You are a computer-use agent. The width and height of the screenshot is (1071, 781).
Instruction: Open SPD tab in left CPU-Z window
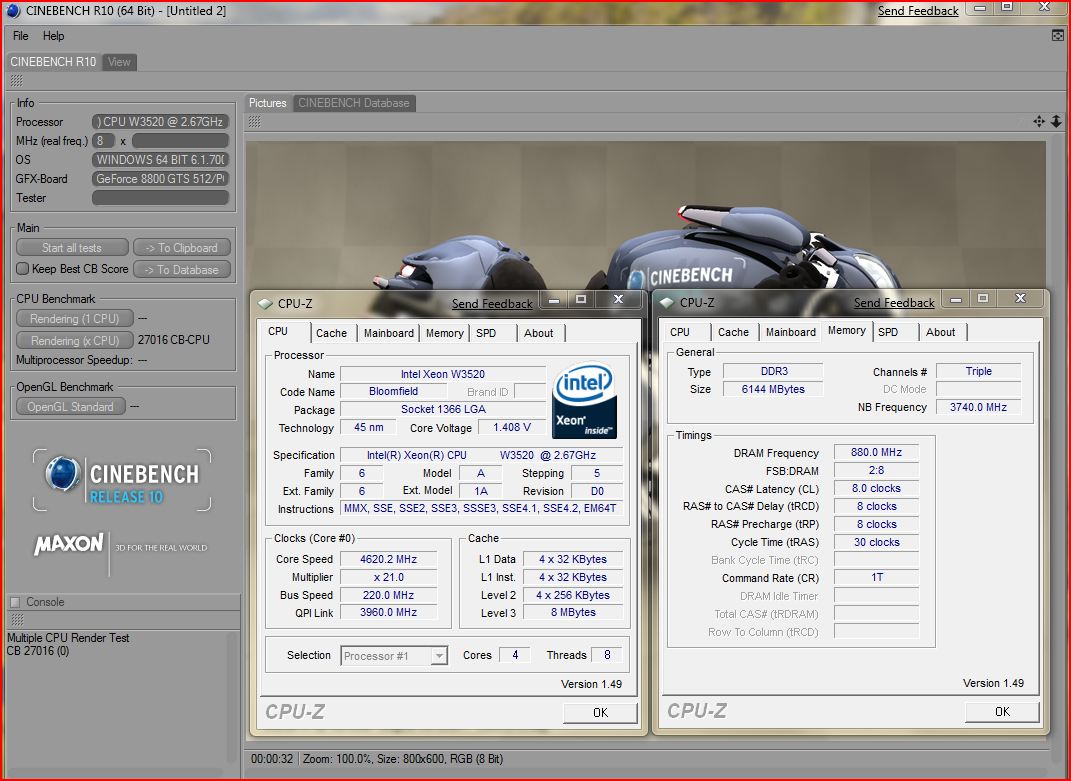click(486, 333)
